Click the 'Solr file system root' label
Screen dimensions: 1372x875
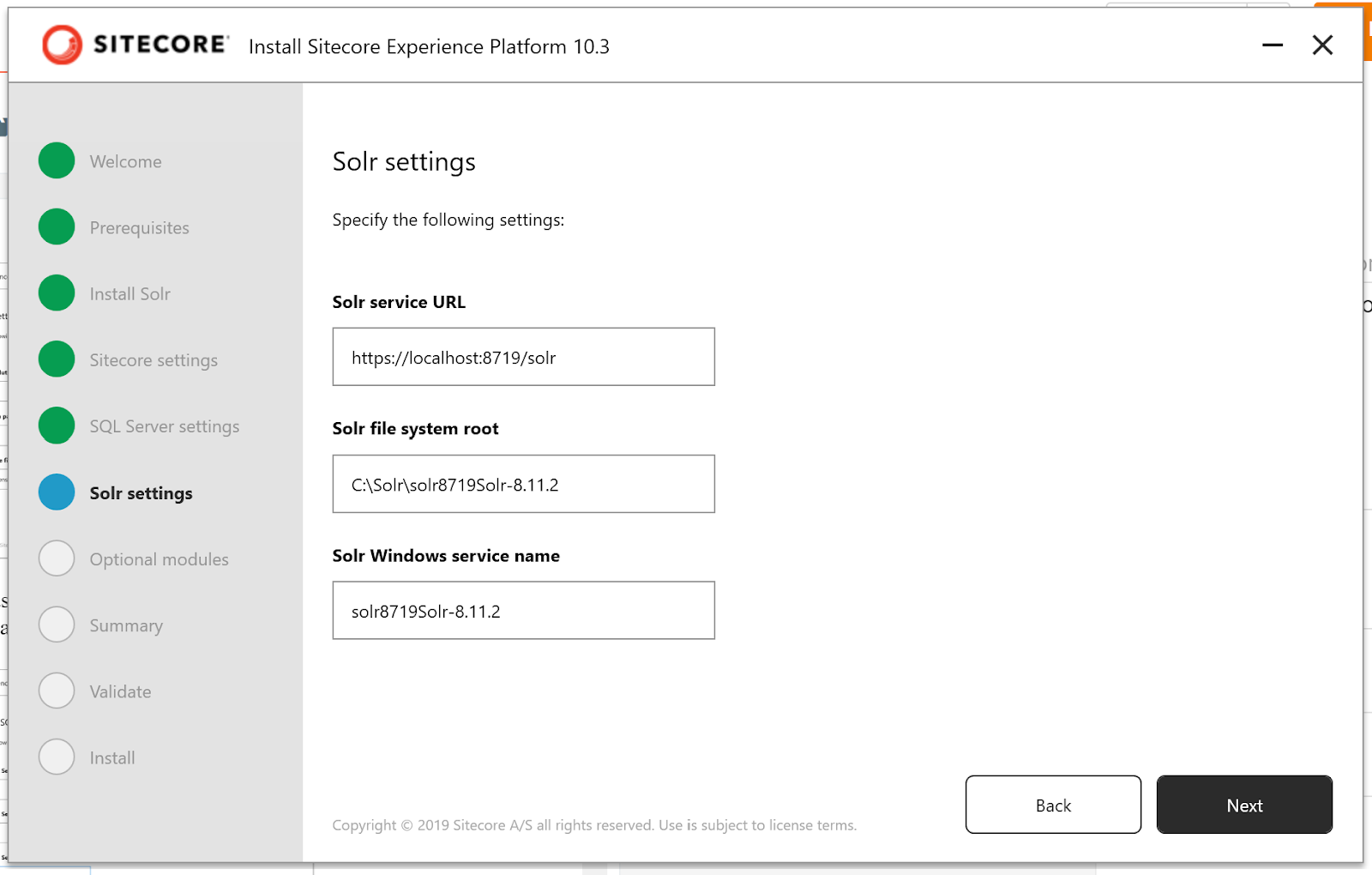tap(415, 429)
